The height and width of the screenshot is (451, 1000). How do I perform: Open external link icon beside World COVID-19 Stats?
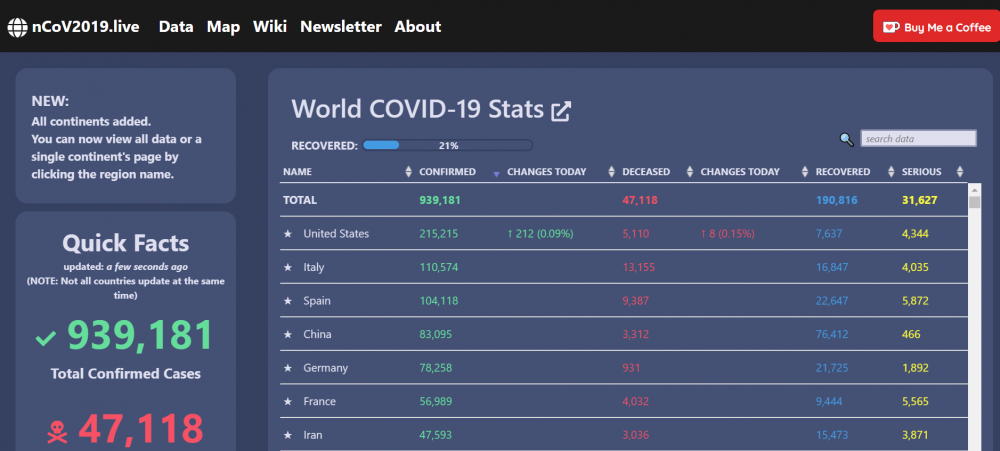[561, 111]
